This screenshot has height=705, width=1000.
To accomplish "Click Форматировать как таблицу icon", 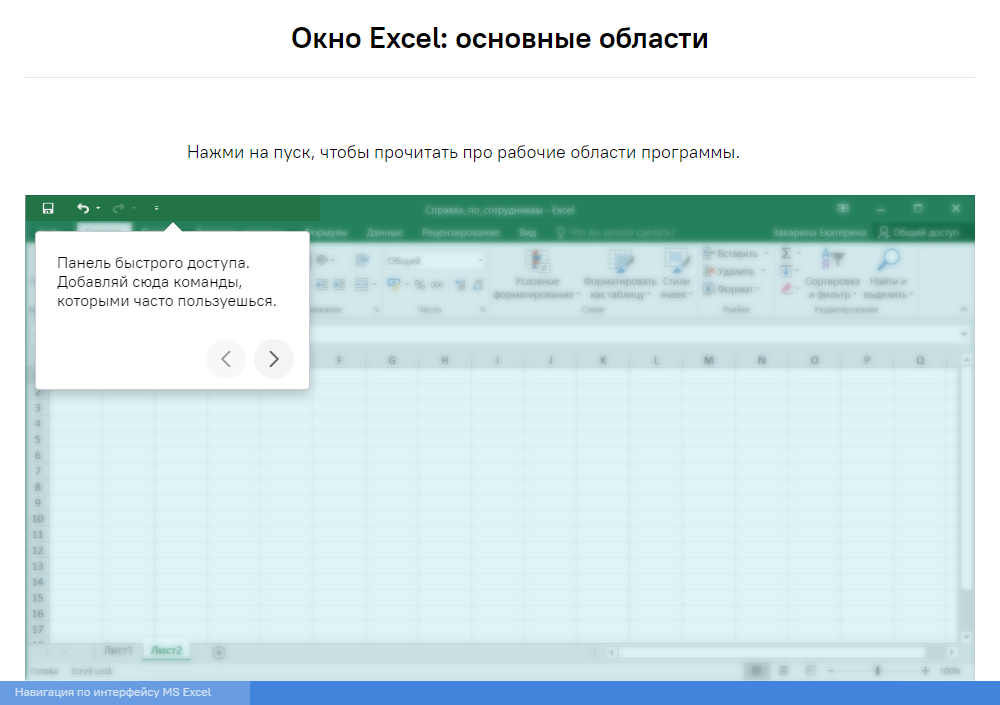I will coord(621,262).
